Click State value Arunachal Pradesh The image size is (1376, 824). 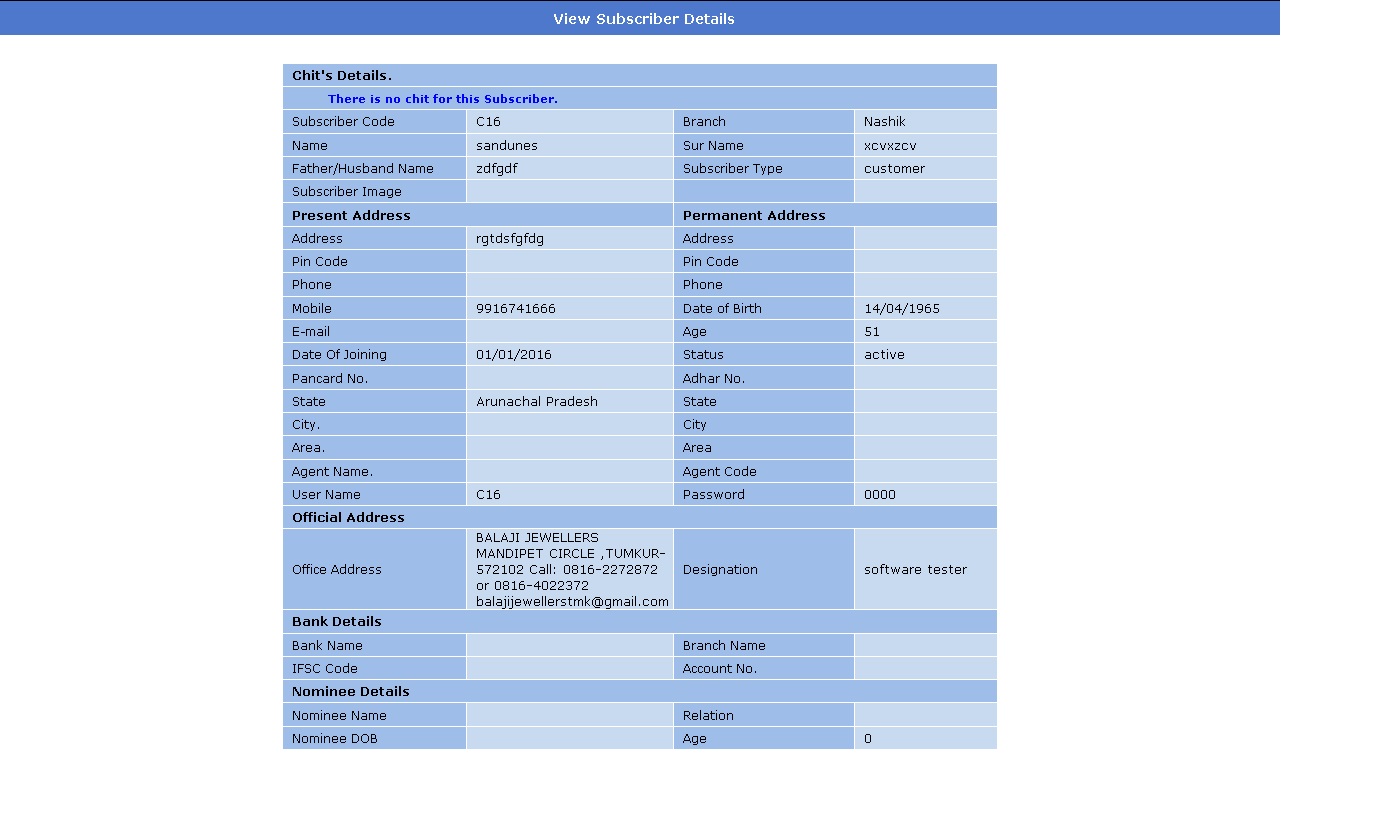(x=537, y=402)
